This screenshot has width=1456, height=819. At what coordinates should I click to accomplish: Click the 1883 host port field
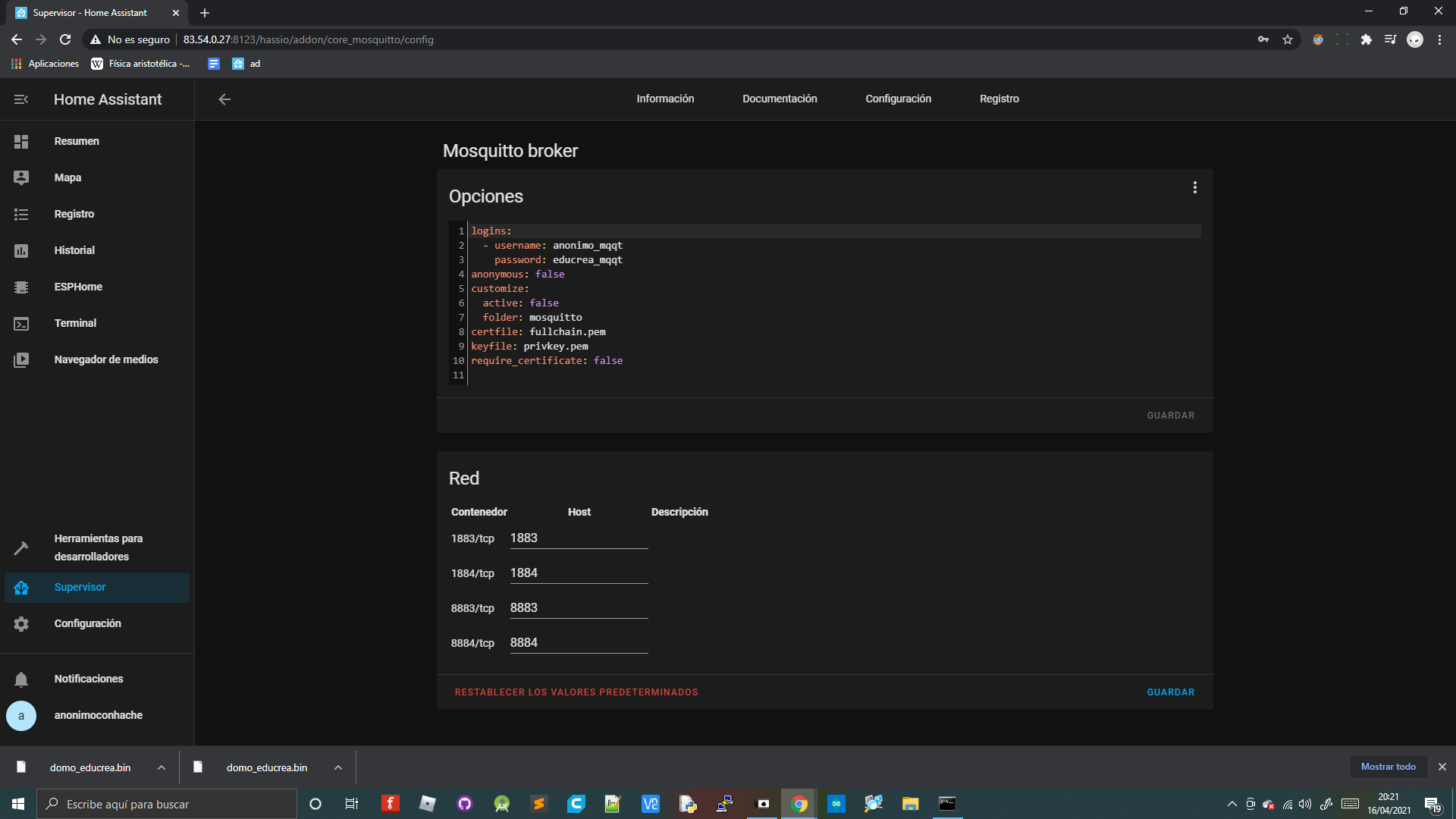pyautogui.click(x=578, y=538)
